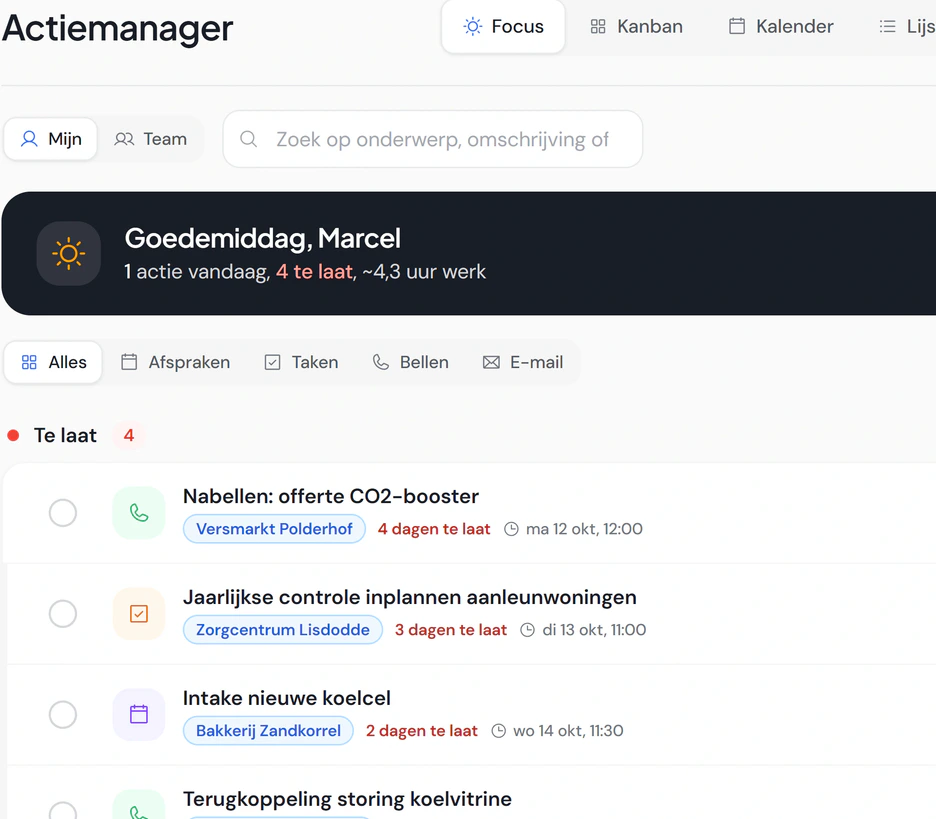Open Terugkoppeling storing koelvitrine action
Screen dimensions: 936x819
[347, 799]
